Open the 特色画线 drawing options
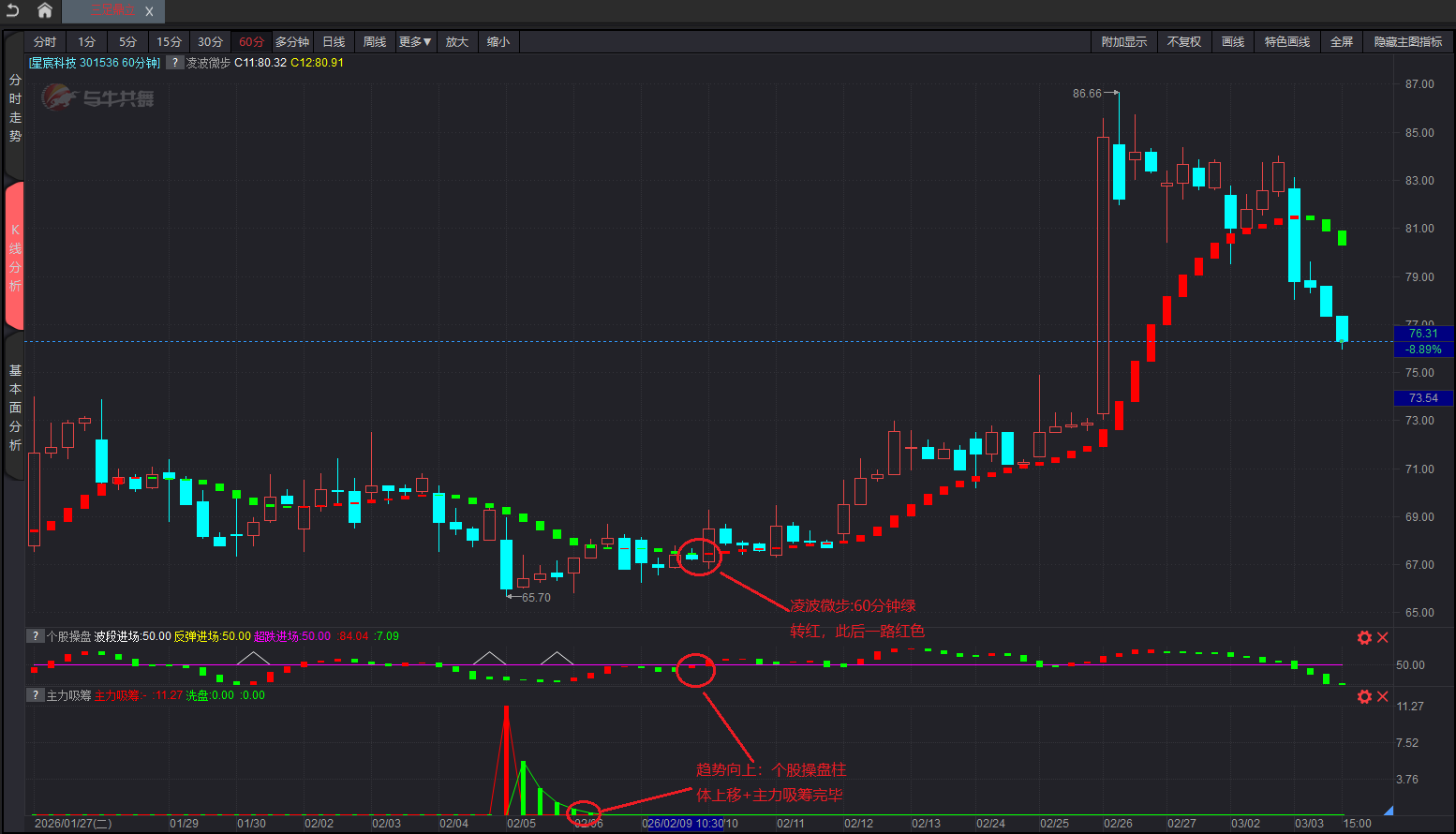 1286,42
